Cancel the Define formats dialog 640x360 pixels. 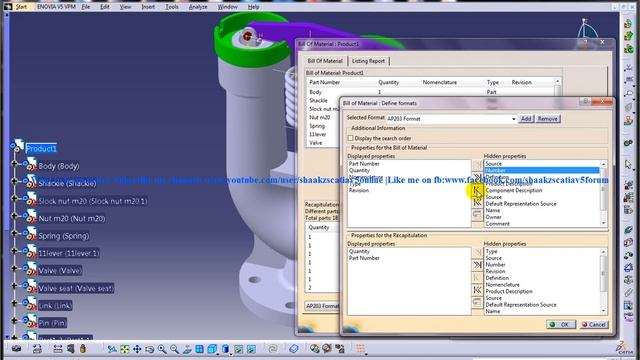(594, 324)
